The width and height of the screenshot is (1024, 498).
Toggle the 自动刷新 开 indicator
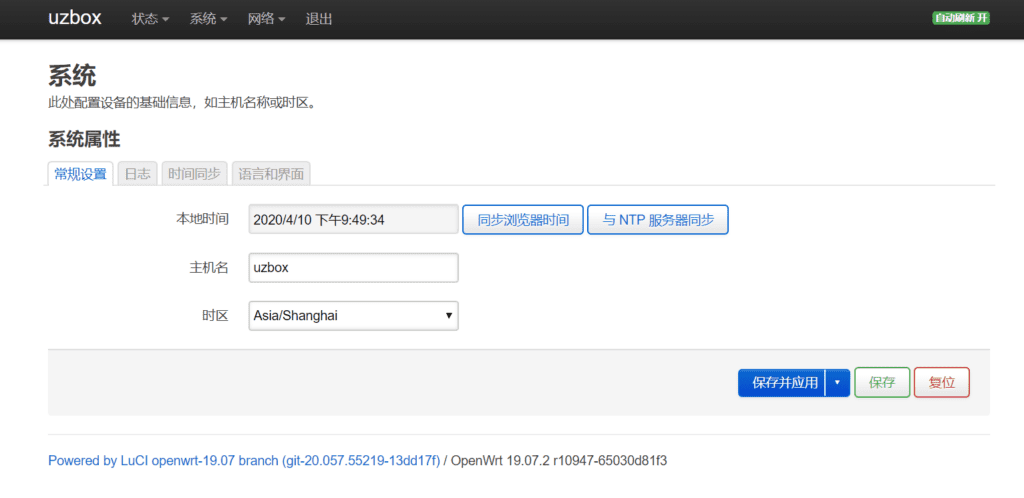pyautogui.click(x=960, y=18)
